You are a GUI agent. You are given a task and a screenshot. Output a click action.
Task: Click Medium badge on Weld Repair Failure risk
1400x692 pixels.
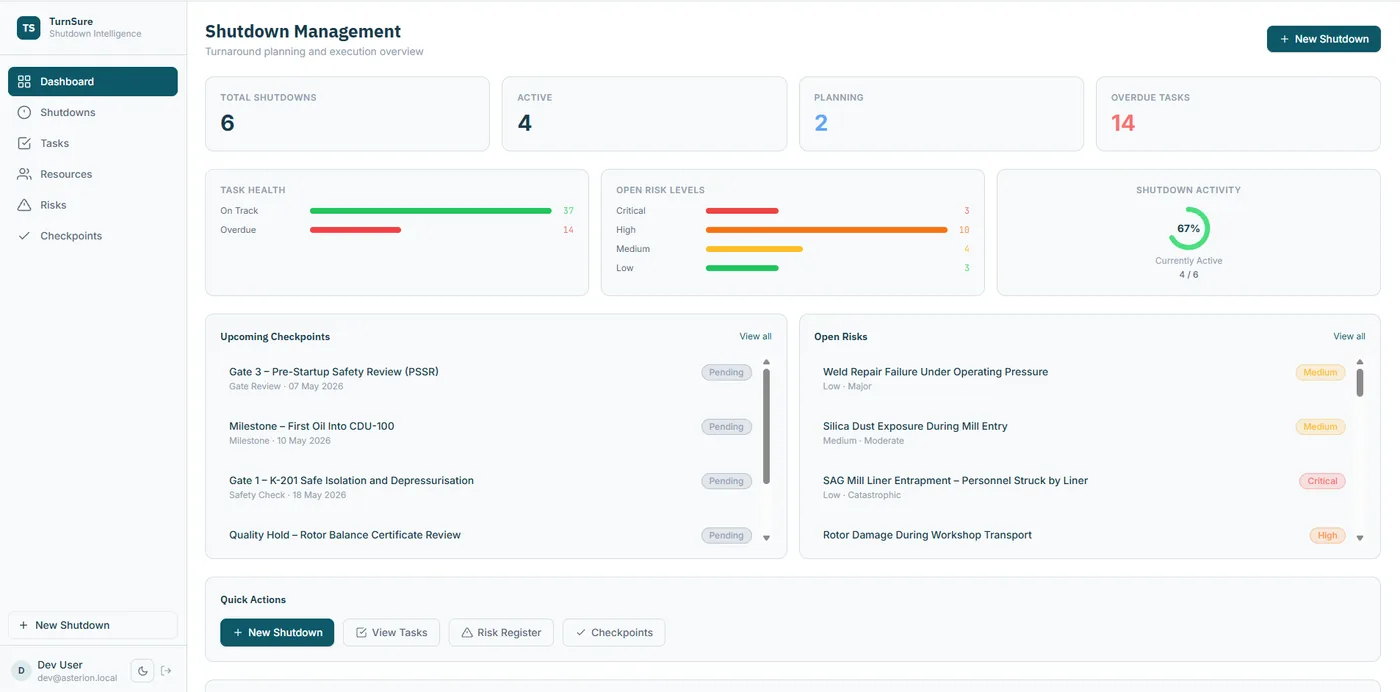pos(1320,372)
